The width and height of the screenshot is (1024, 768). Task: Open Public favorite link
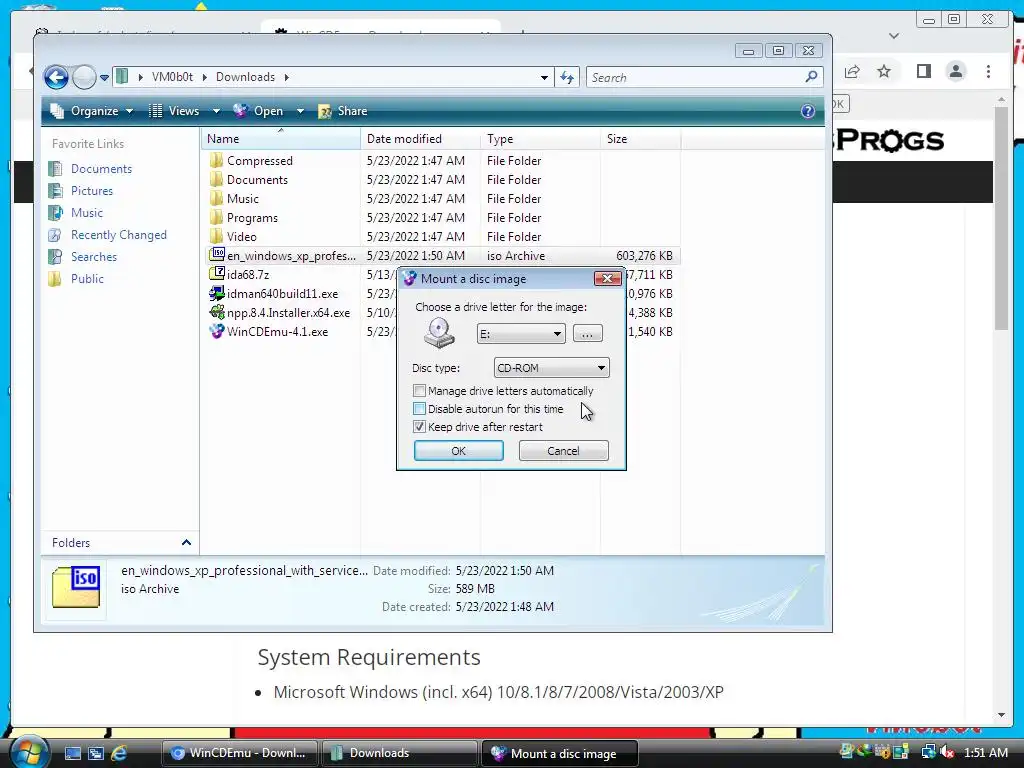click(x=87, y=279)
